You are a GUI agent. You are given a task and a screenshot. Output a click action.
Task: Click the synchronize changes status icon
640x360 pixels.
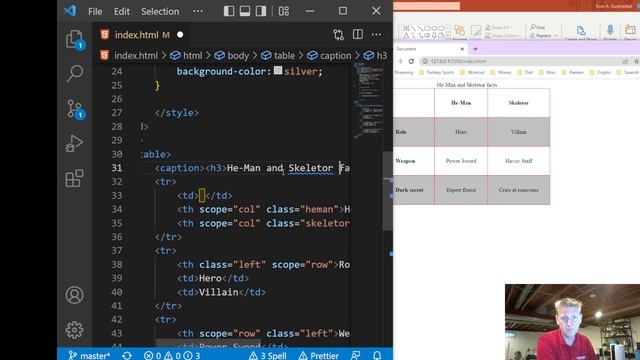point(127,356)
